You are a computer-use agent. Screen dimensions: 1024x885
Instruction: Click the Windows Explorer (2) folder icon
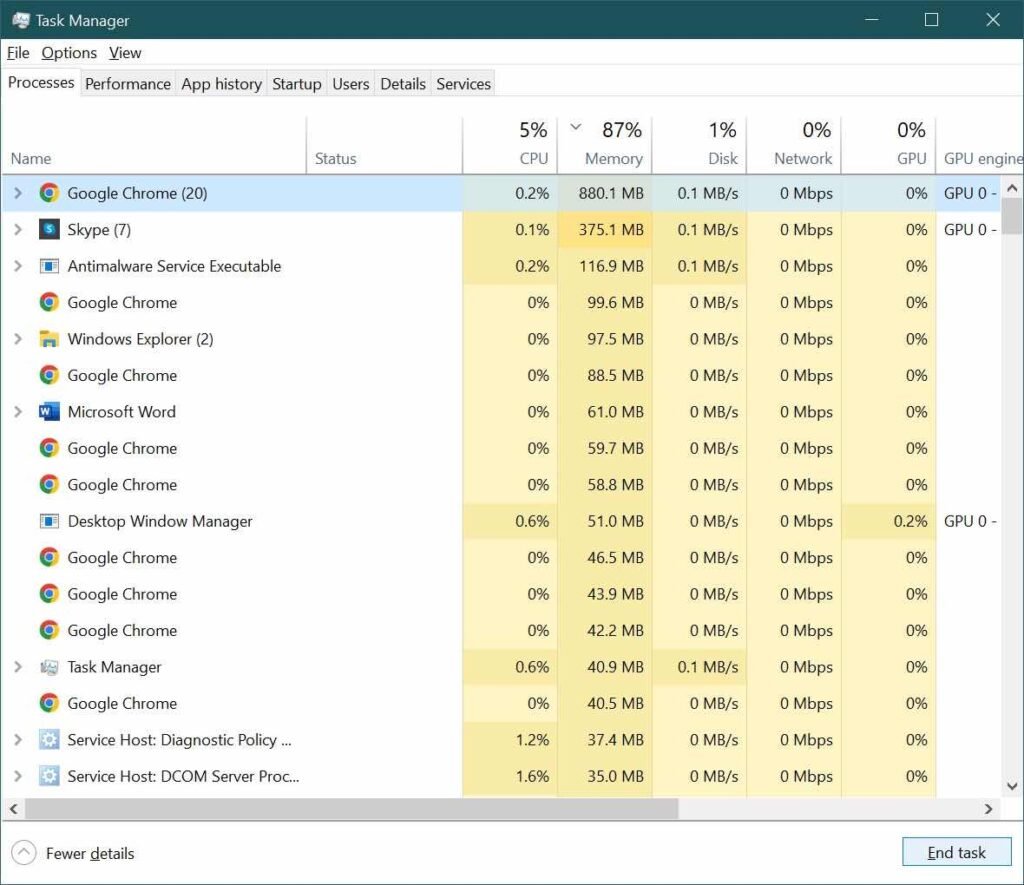tap(49, 338)
